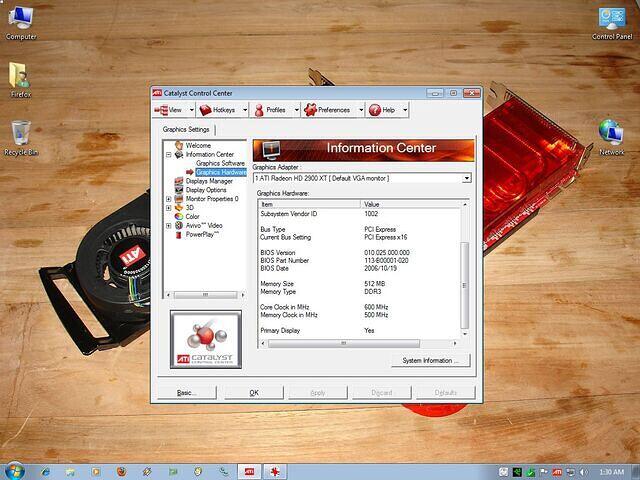Launch Firefox from the taskbar
The image size is (640, 480).
[122, 472]
